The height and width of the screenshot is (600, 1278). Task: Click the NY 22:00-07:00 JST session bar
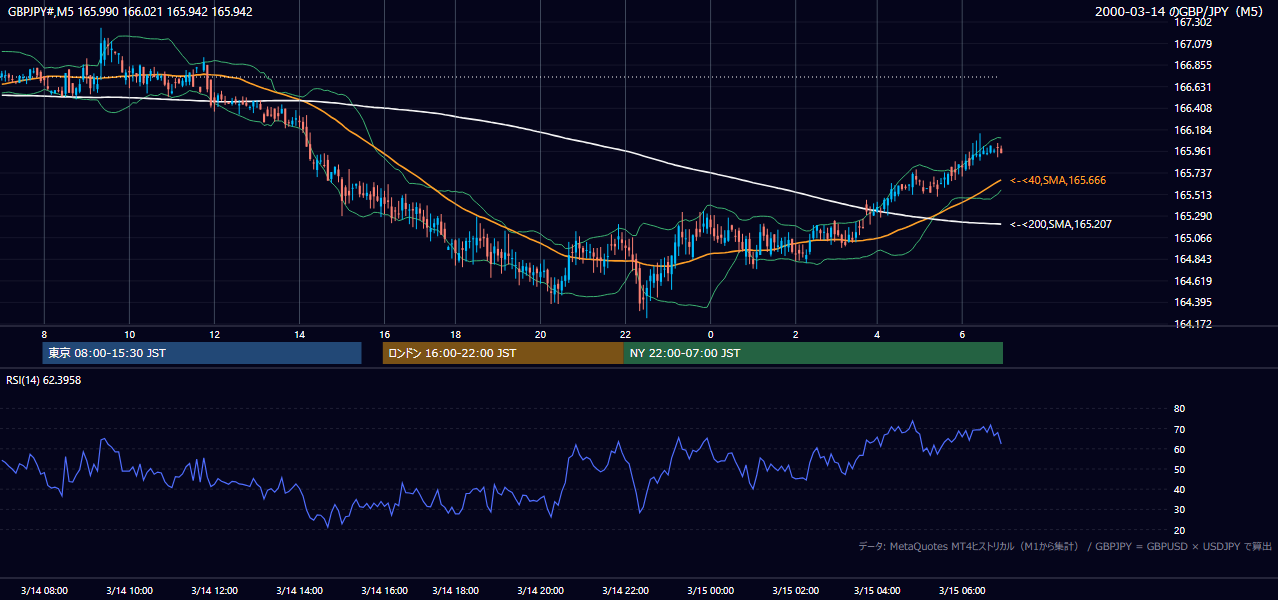click(813, 353)
